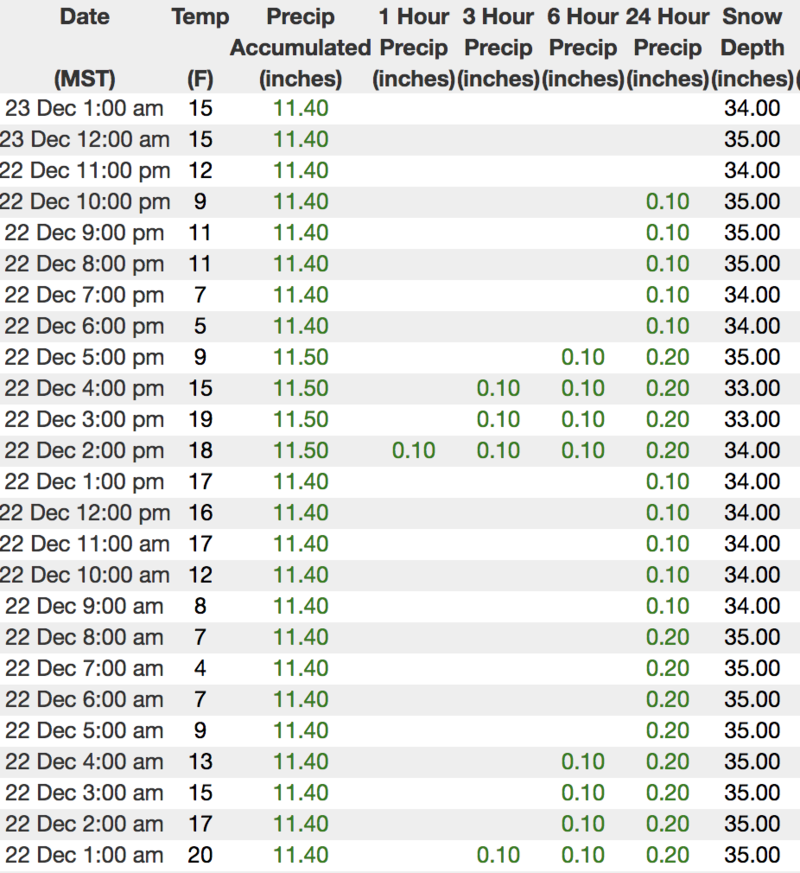Click the Precip Accumulated column header
This screenshot has width=800, height=873.
click(300, 47)
